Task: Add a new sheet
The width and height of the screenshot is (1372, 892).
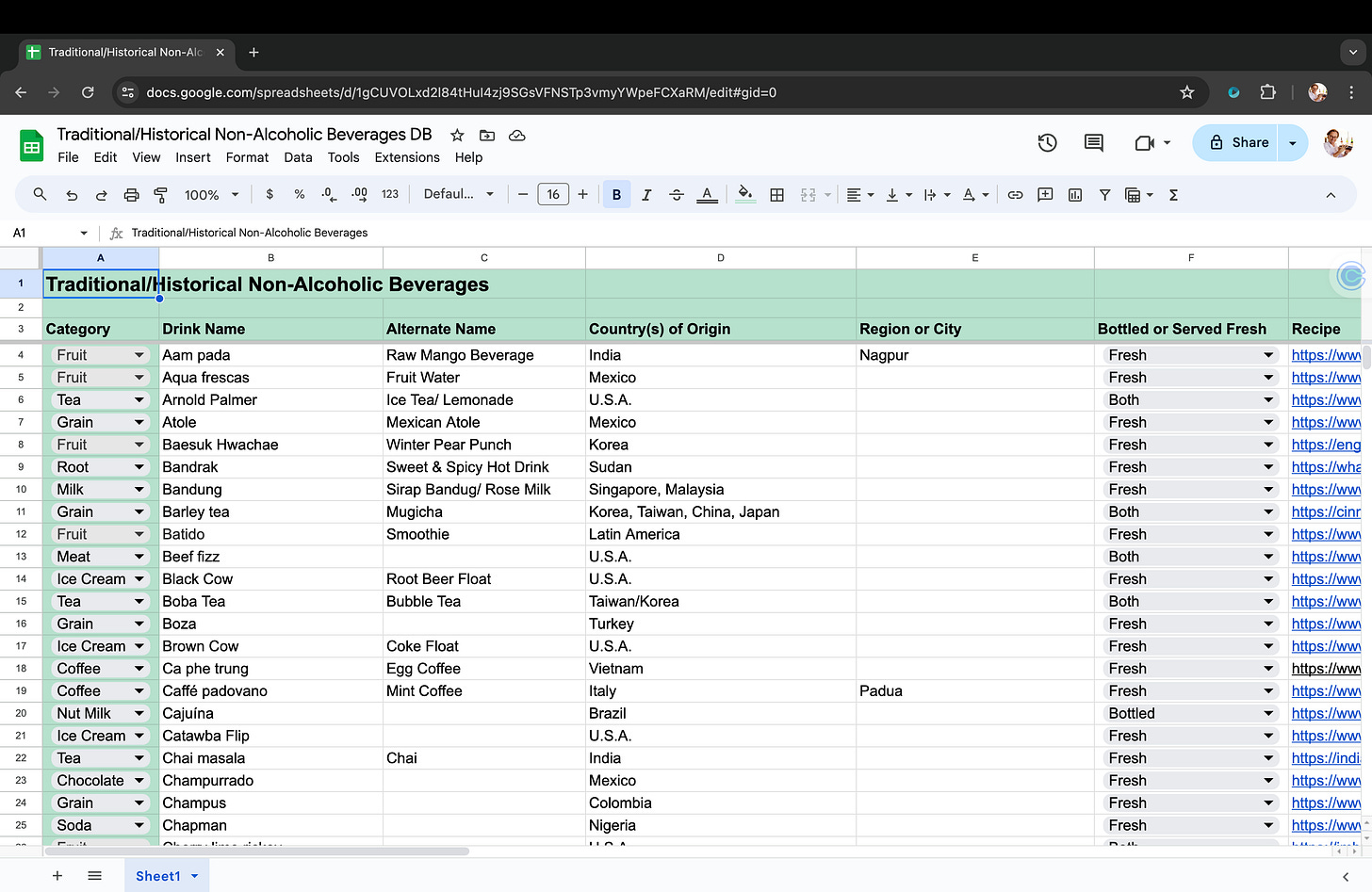Action: 57,876
